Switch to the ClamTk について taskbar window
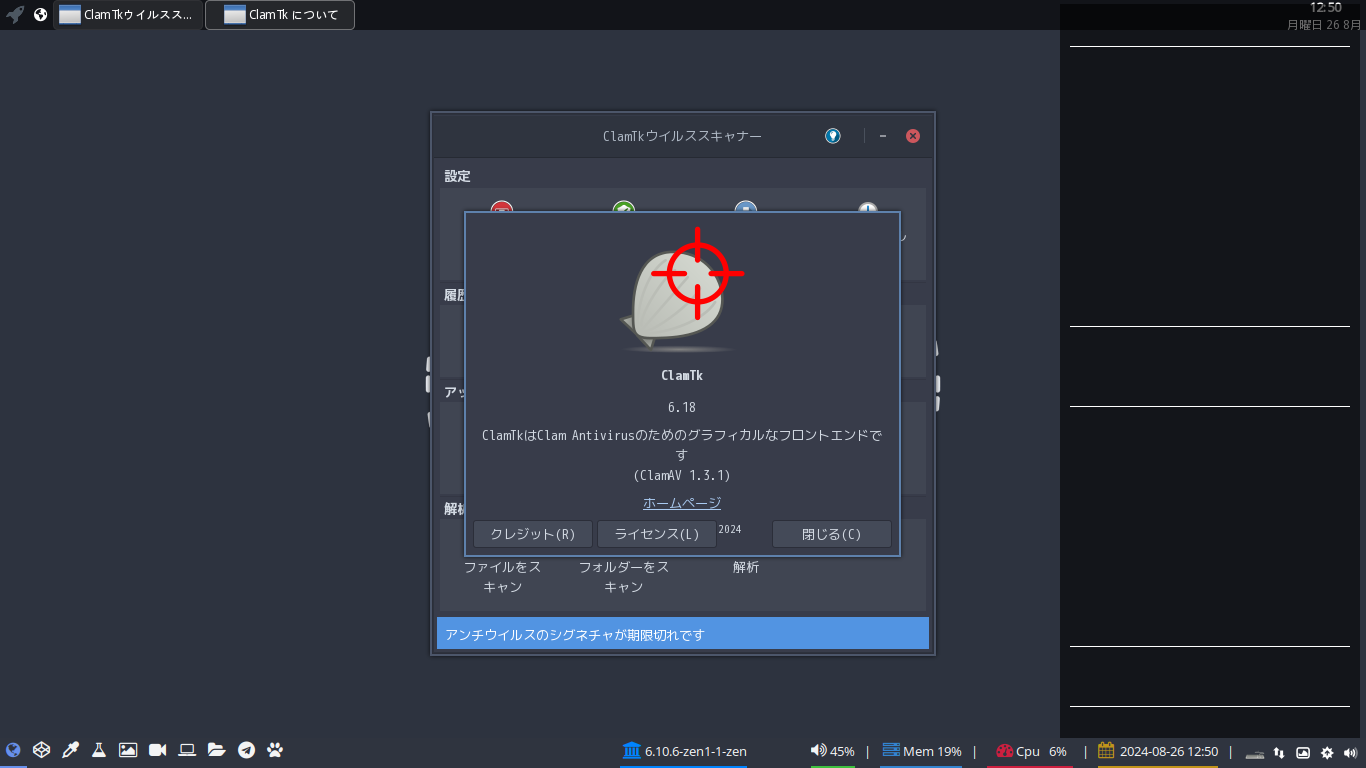This screenshot has width=1366, height=768. [x=280, y=15]
